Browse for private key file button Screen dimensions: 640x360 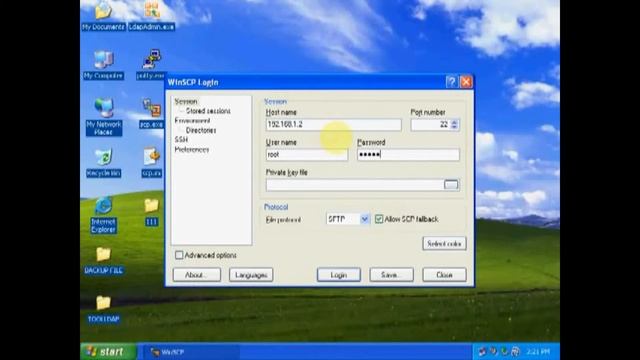(x=451, y=185)
